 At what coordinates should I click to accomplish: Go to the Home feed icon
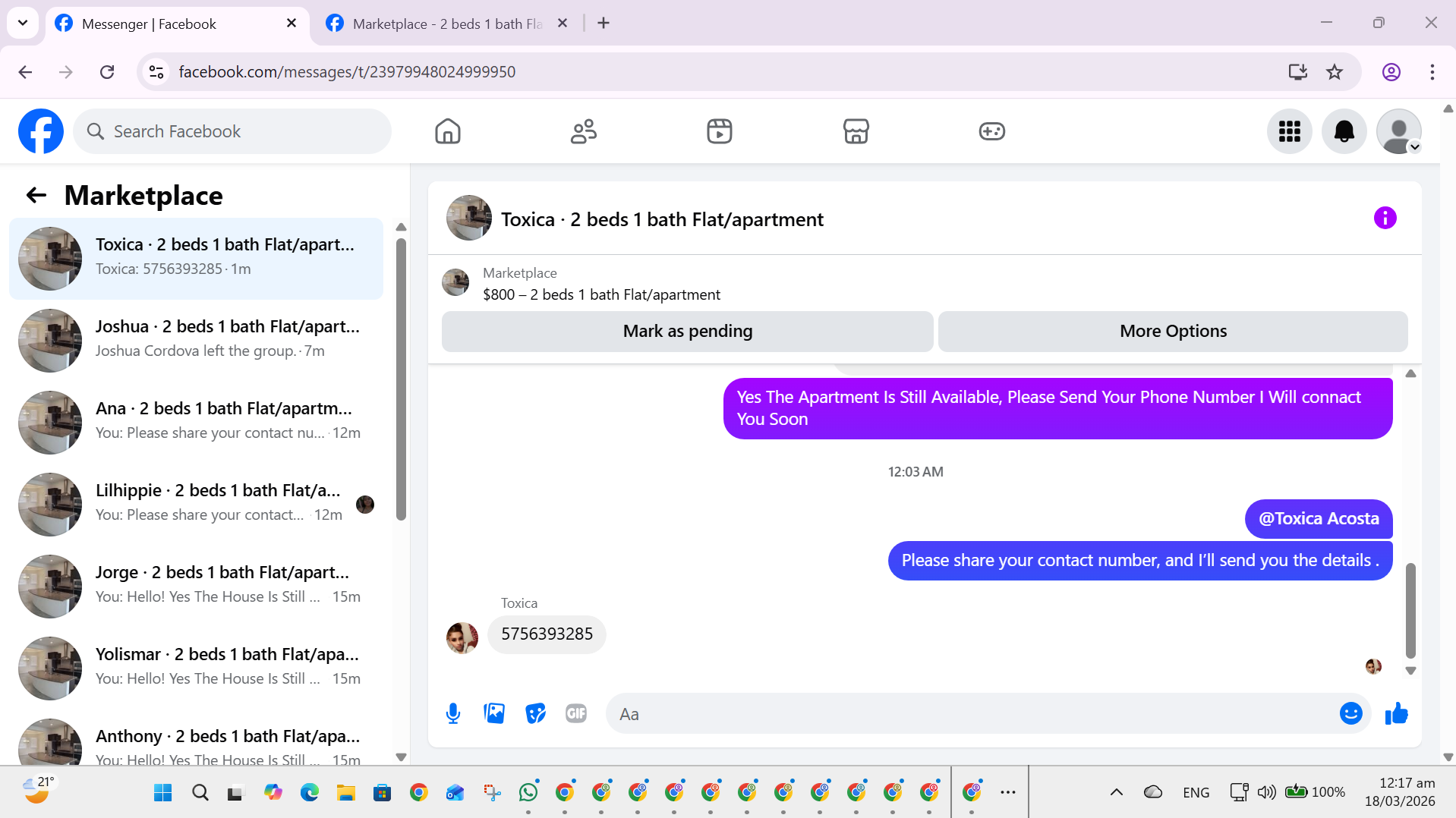448,131
